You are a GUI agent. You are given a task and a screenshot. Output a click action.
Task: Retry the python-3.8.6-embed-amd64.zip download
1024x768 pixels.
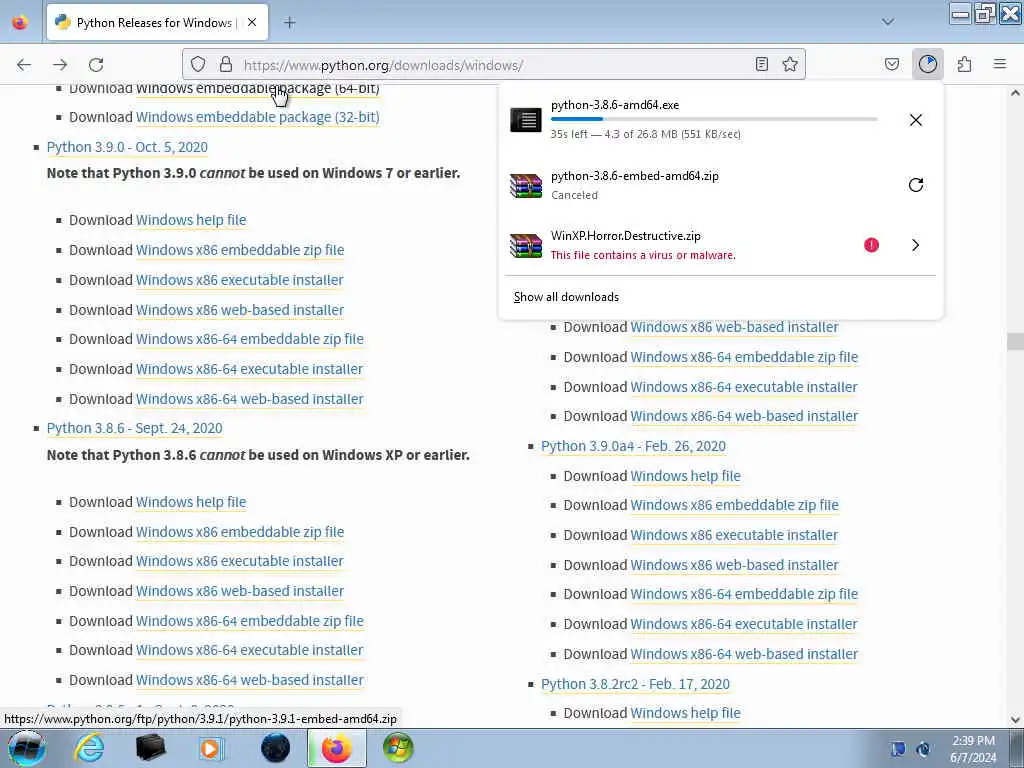point(916,185)
